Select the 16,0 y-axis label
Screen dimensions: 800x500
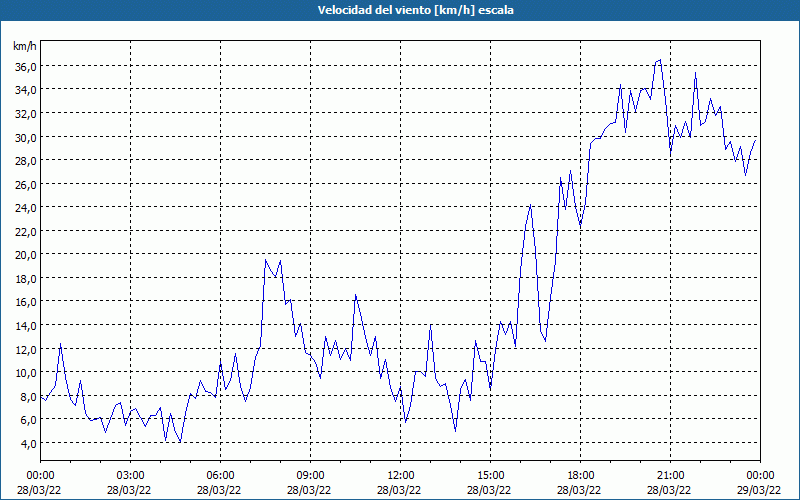point(24,302)
